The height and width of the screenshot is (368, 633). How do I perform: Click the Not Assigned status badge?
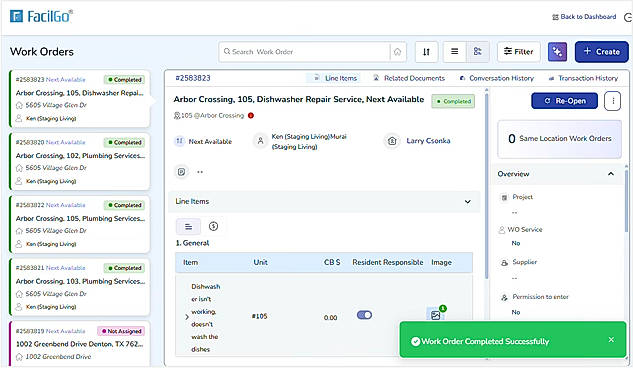pos(121,331)
